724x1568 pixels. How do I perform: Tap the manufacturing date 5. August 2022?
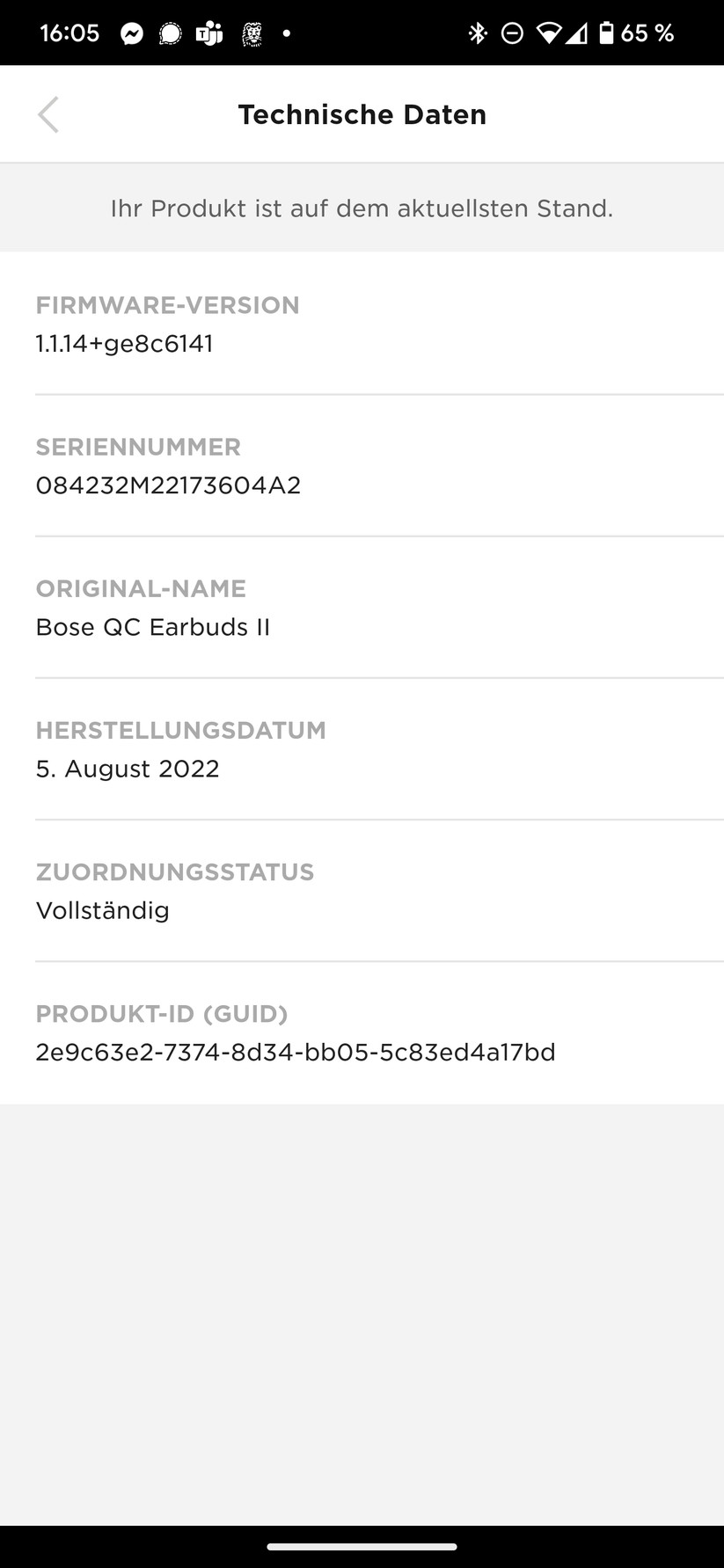point(128,769)
